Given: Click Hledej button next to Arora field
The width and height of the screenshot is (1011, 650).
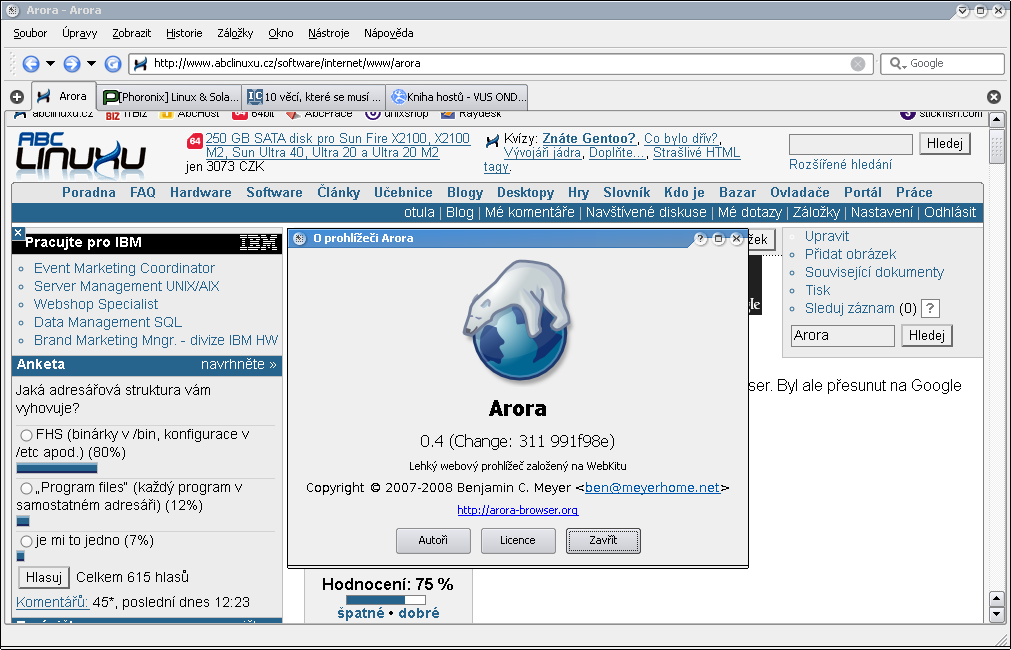Looking at the screenshot, I should (927, 335).
